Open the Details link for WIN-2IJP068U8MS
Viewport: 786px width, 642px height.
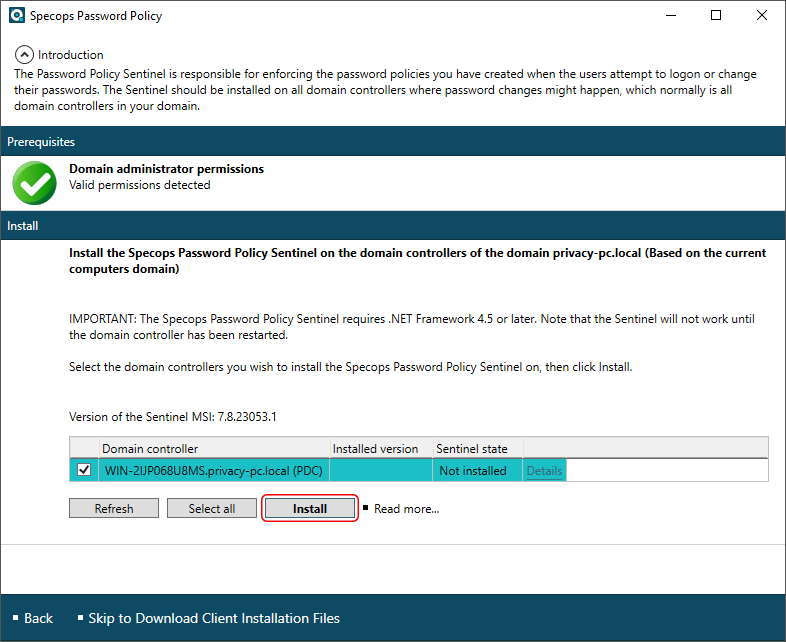[x=544, y=471]
